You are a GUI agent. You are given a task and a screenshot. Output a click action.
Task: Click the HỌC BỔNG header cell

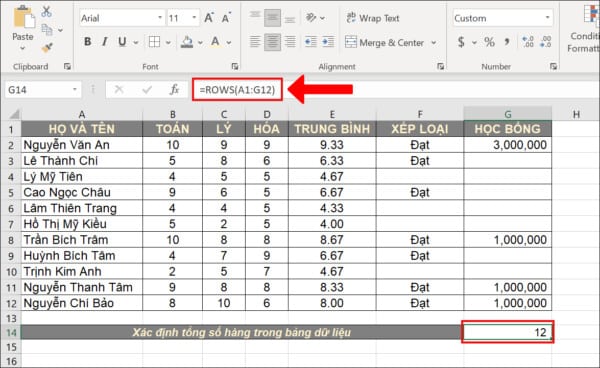(507, 129)
